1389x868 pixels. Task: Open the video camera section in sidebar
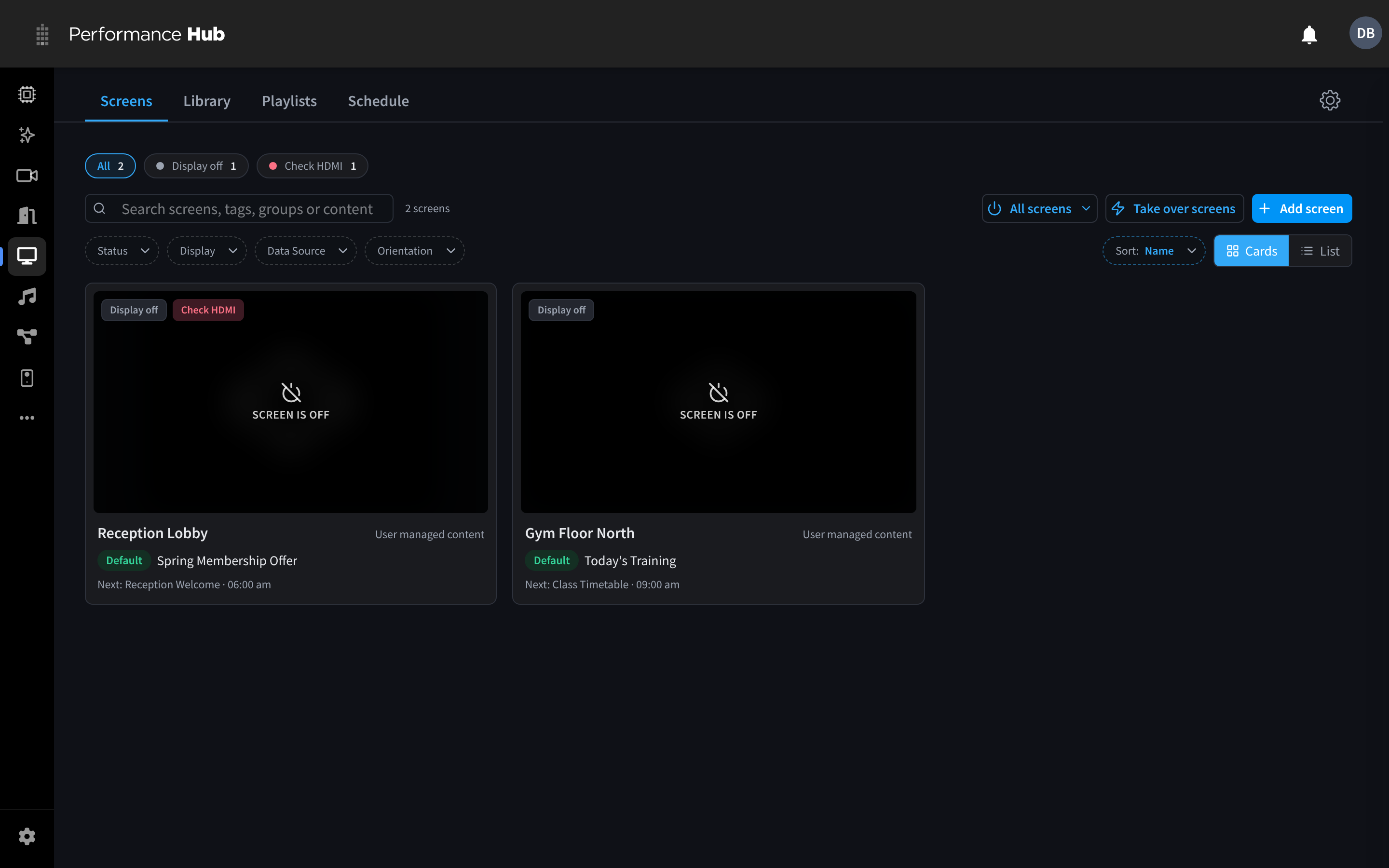(x=27, y=176)
